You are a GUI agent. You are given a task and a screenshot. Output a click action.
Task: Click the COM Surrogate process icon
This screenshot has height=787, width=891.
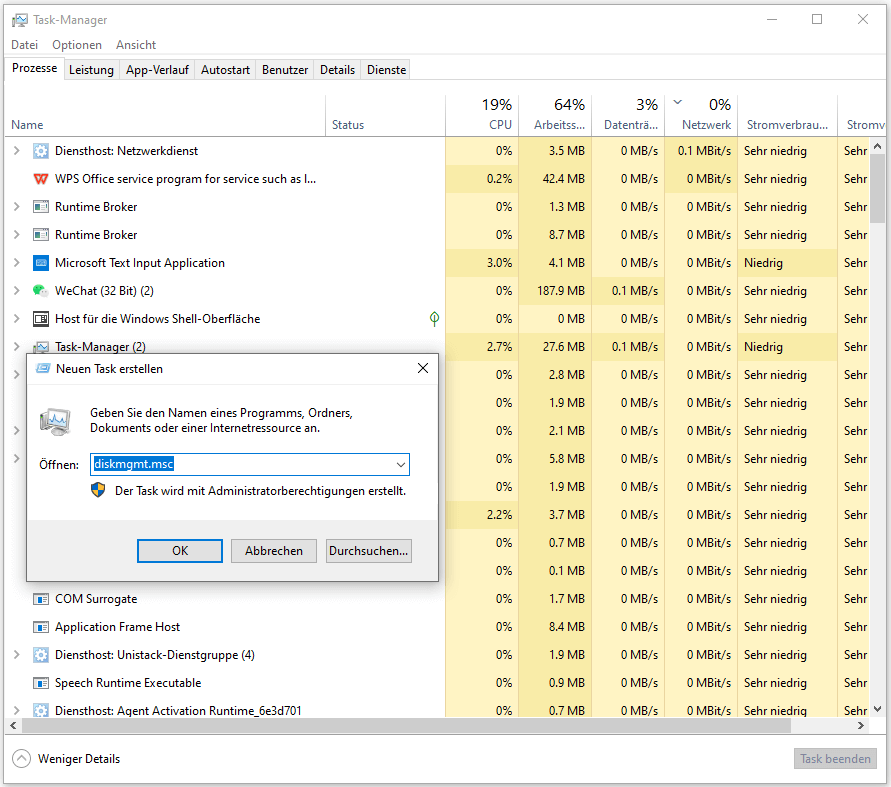click(x=41, y=598)
